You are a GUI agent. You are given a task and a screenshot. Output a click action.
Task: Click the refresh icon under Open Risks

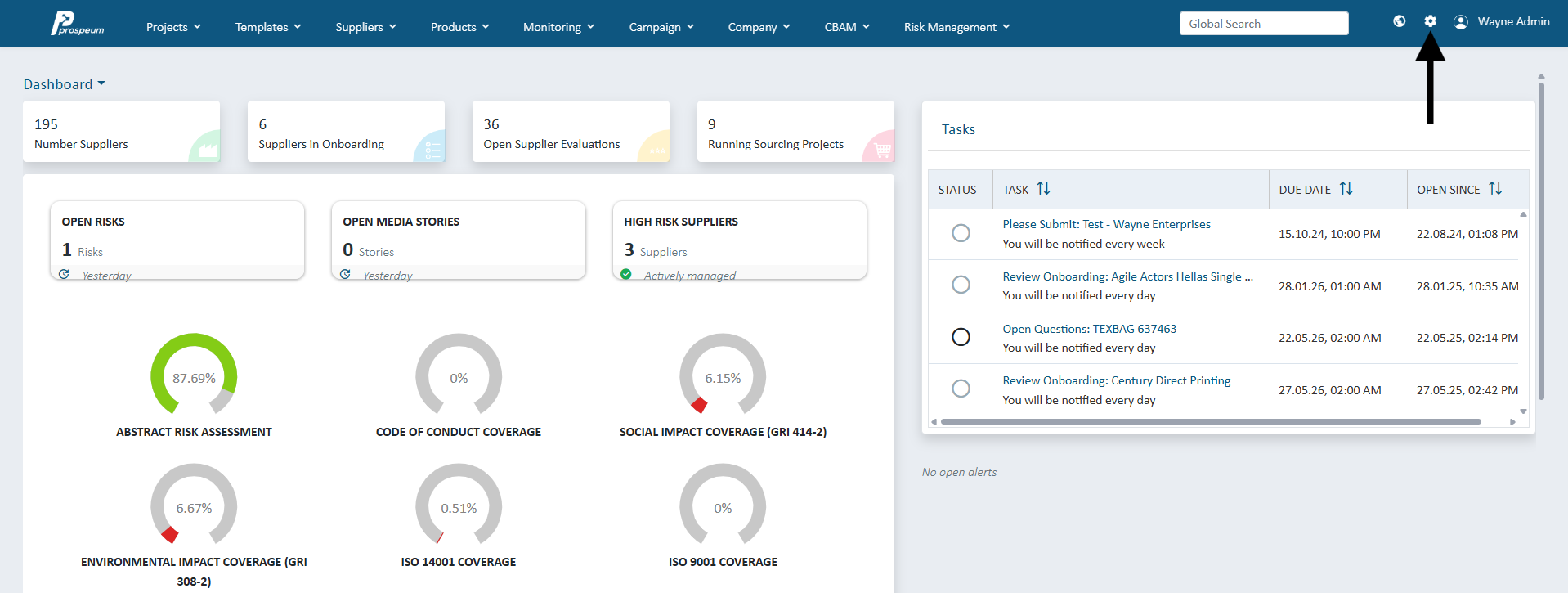point(64,274)
